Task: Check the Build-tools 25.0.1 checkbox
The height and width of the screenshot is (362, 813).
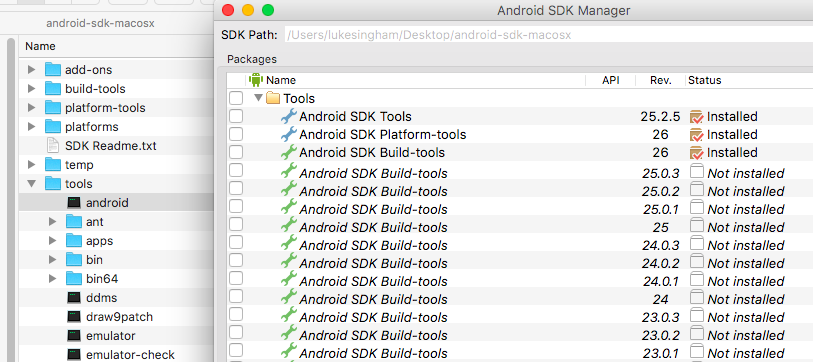Action: tap(236, 206)
